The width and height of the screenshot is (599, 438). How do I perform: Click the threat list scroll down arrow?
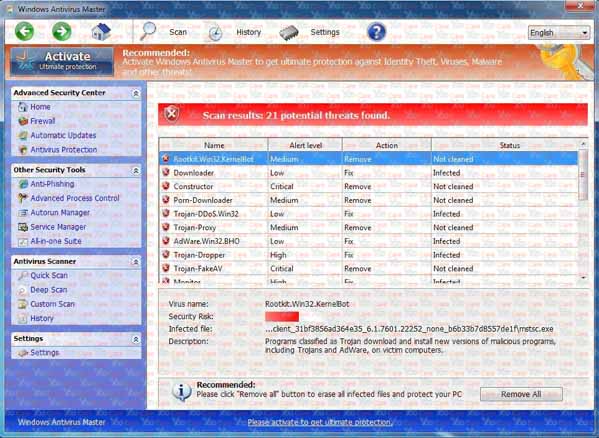pos(583,278)
